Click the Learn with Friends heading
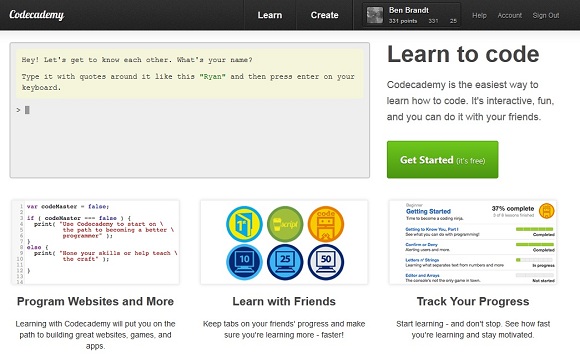Screen dimensions: 580x363 (284, 302)
